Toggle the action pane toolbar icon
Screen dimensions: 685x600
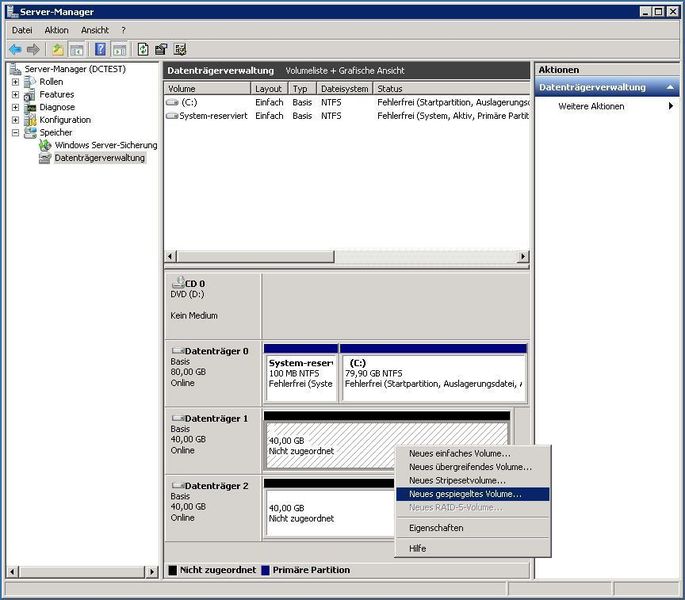119,49
